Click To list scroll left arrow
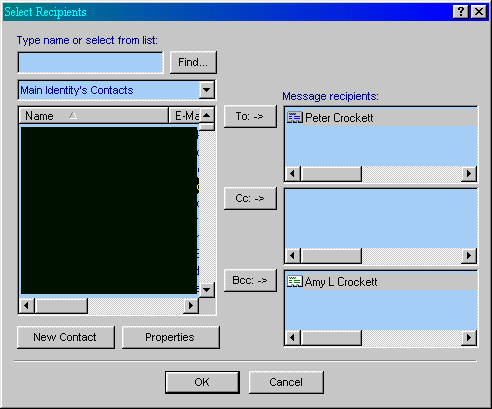 point(293,174)
